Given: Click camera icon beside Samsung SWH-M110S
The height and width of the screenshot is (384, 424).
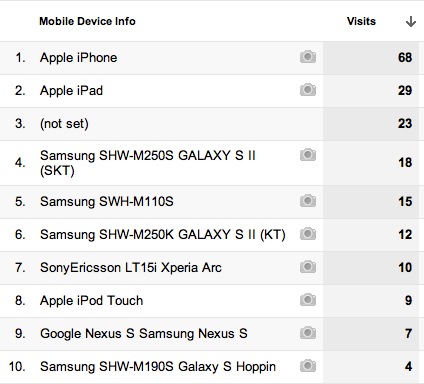Looking at the screenshot, I should (x=308, y=201).
